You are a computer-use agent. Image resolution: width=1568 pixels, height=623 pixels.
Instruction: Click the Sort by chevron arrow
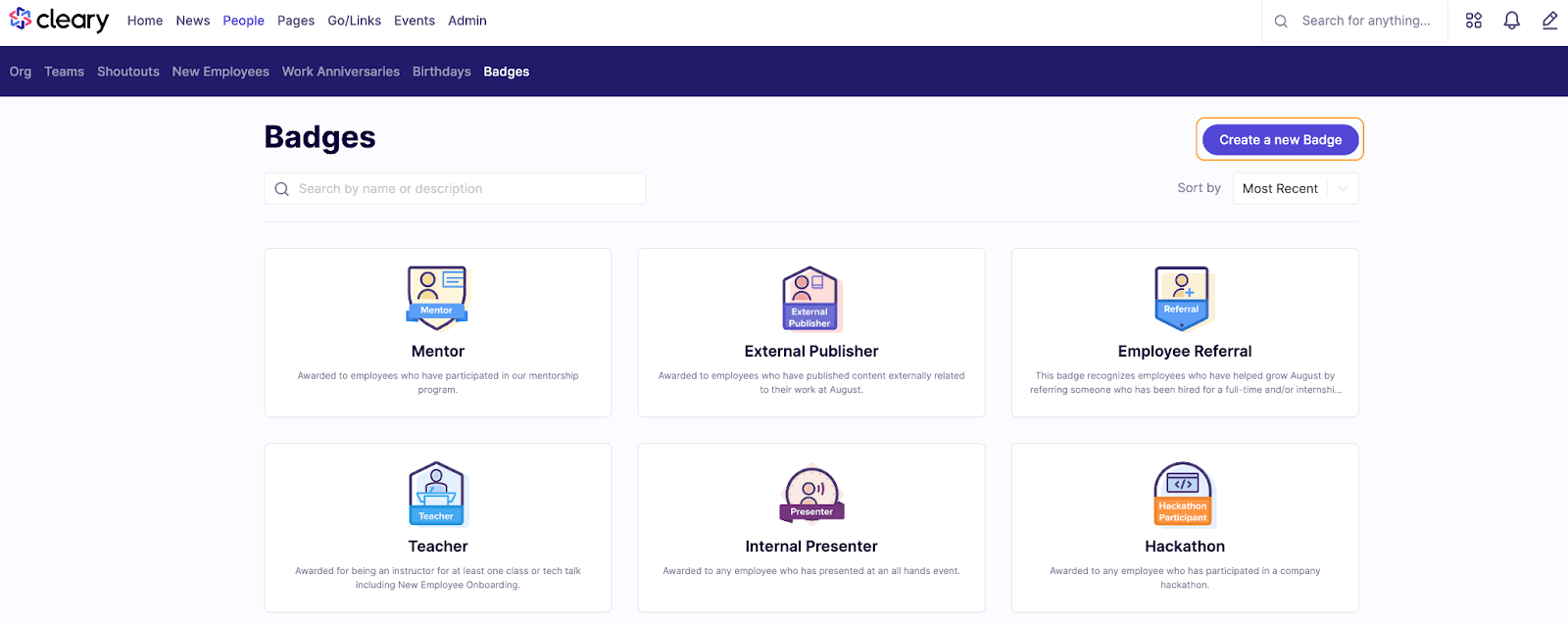[1343, 189]
